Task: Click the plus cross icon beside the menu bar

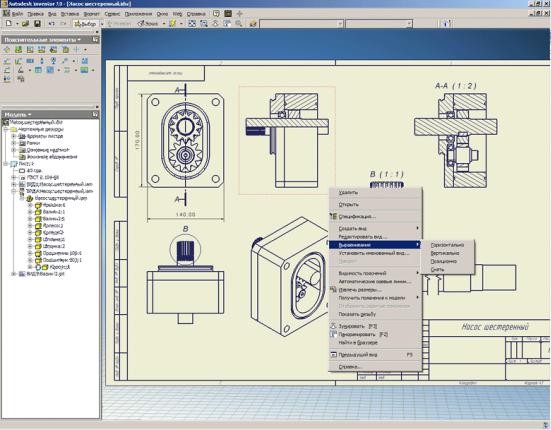Action: (x=240, y=14)
